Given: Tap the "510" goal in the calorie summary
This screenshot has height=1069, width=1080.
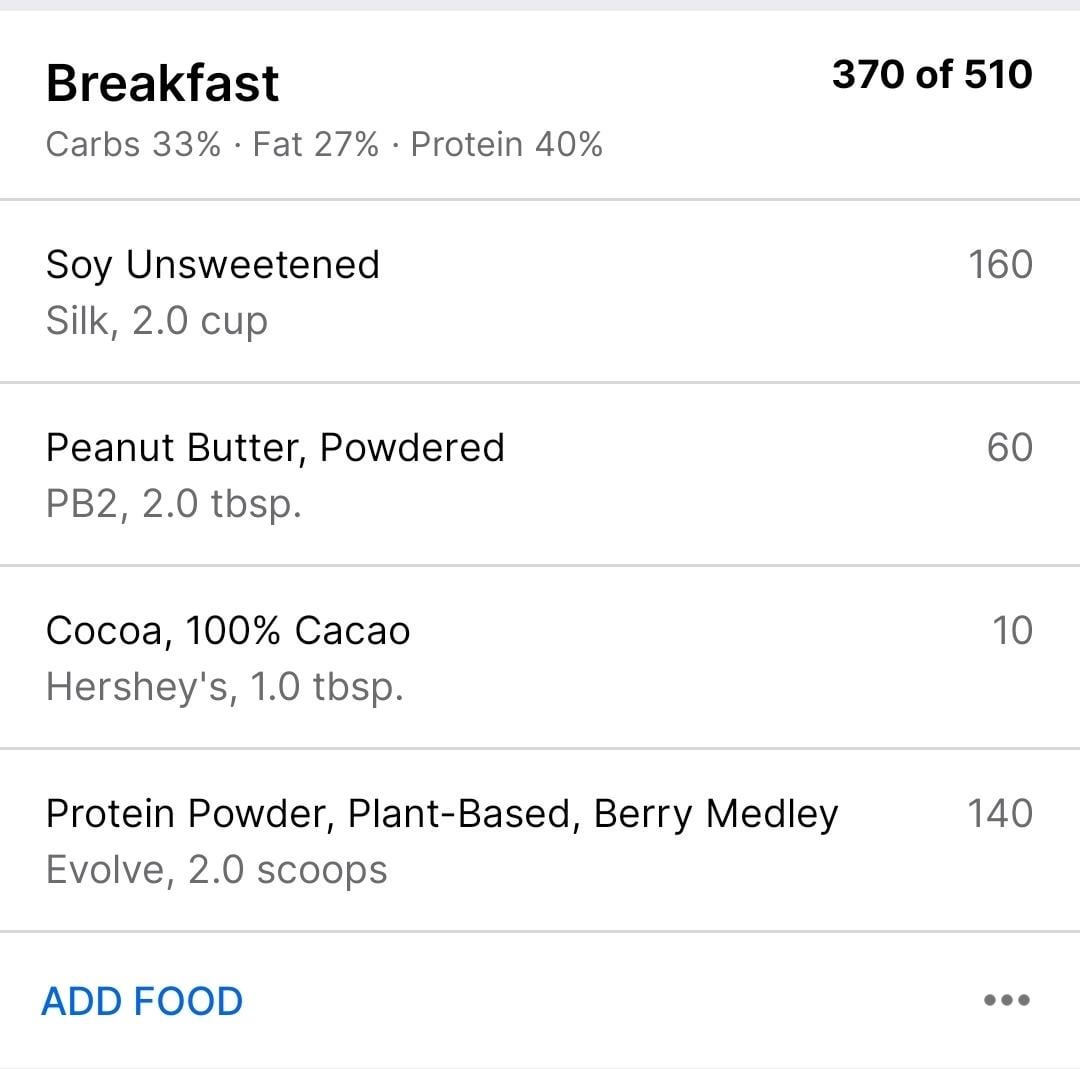Looking at the screenshot, I should [999, 74].
